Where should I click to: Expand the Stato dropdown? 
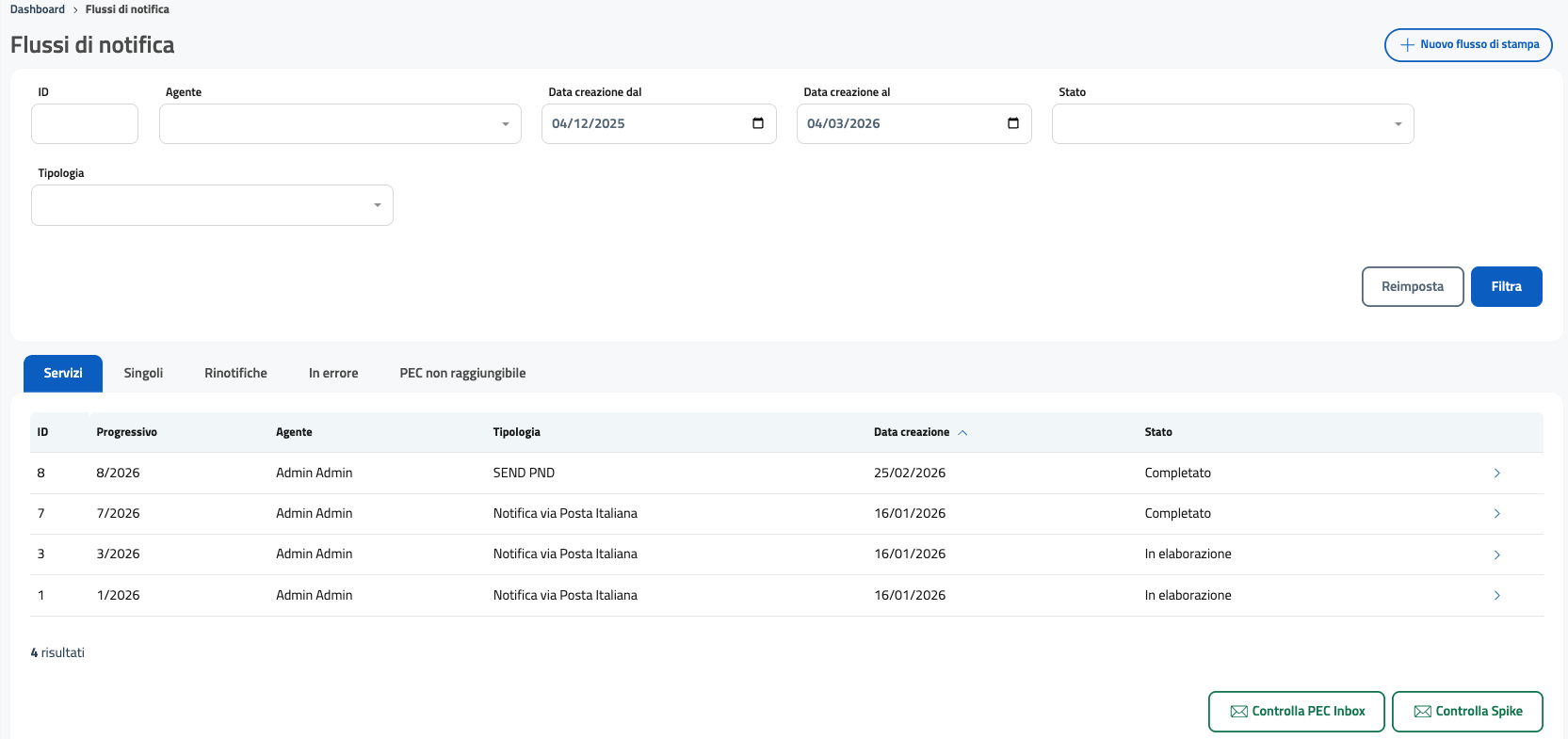click(1232, 124)
